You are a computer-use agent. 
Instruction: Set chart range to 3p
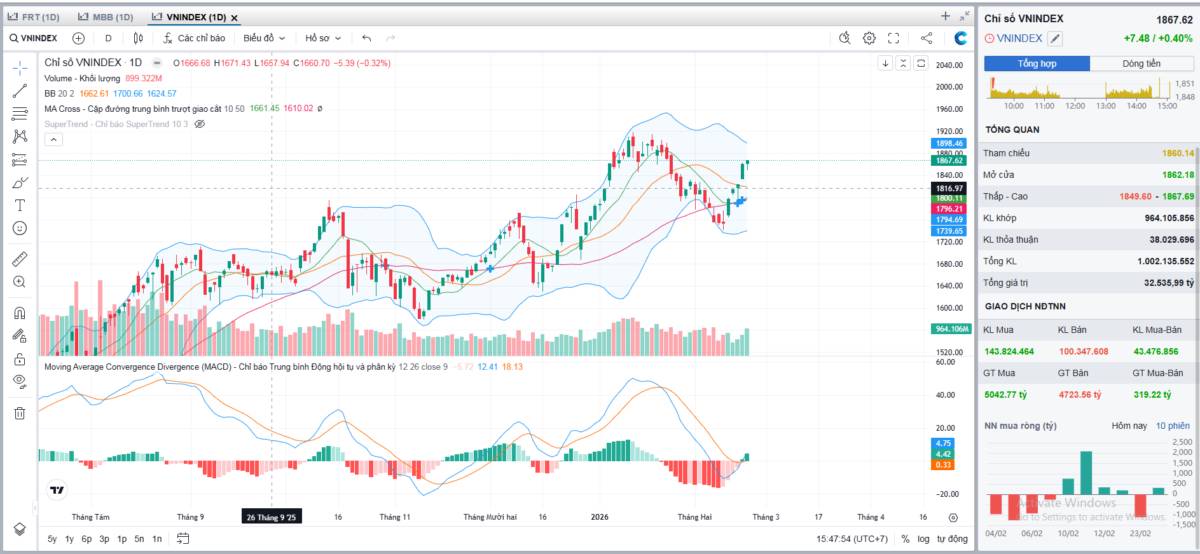tap(104, 539)
